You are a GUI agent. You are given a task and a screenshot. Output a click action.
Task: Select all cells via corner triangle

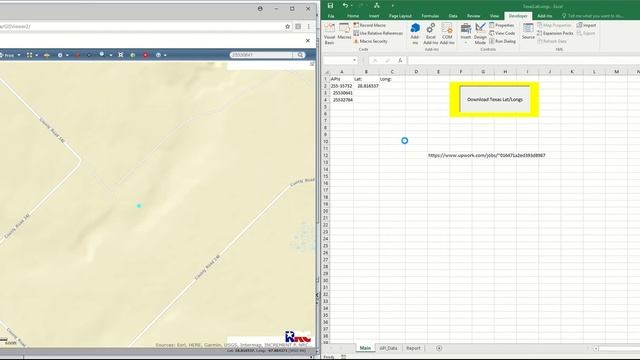(x=326, y=72)
